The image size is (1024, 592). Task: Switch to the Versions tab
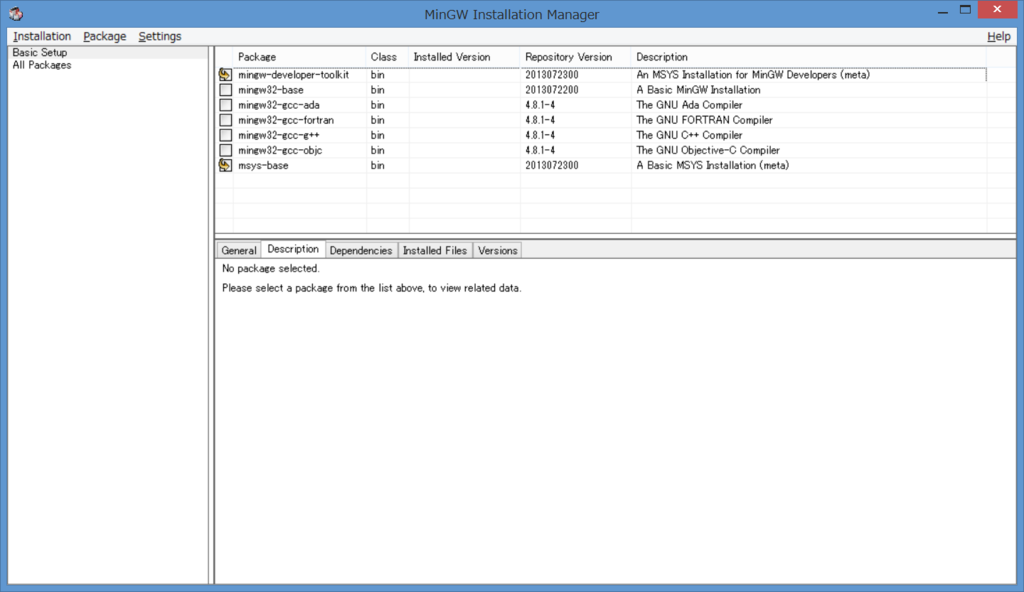coord(498,250)
